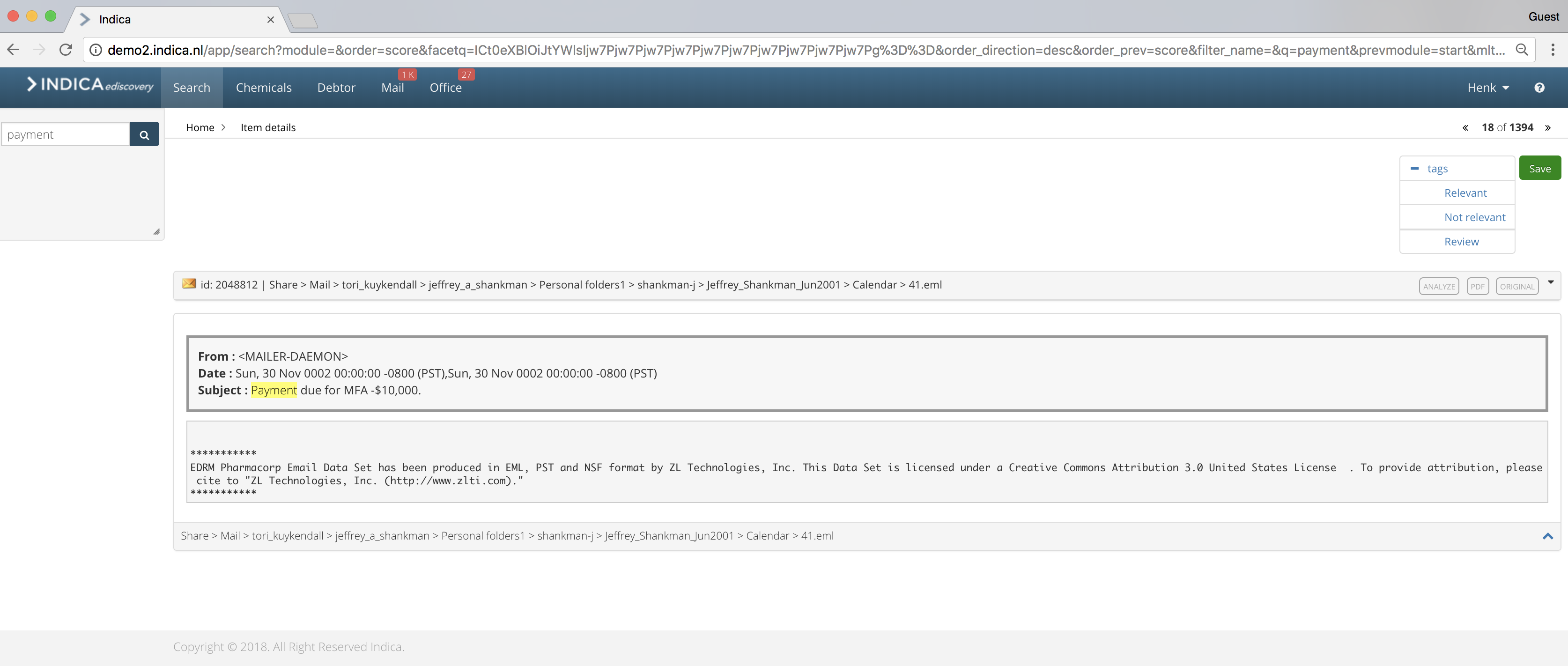Image resolution: width=1568 pixels, height=666 pixels.
Task: Click the payment search input field
Action: coord(66,134)
